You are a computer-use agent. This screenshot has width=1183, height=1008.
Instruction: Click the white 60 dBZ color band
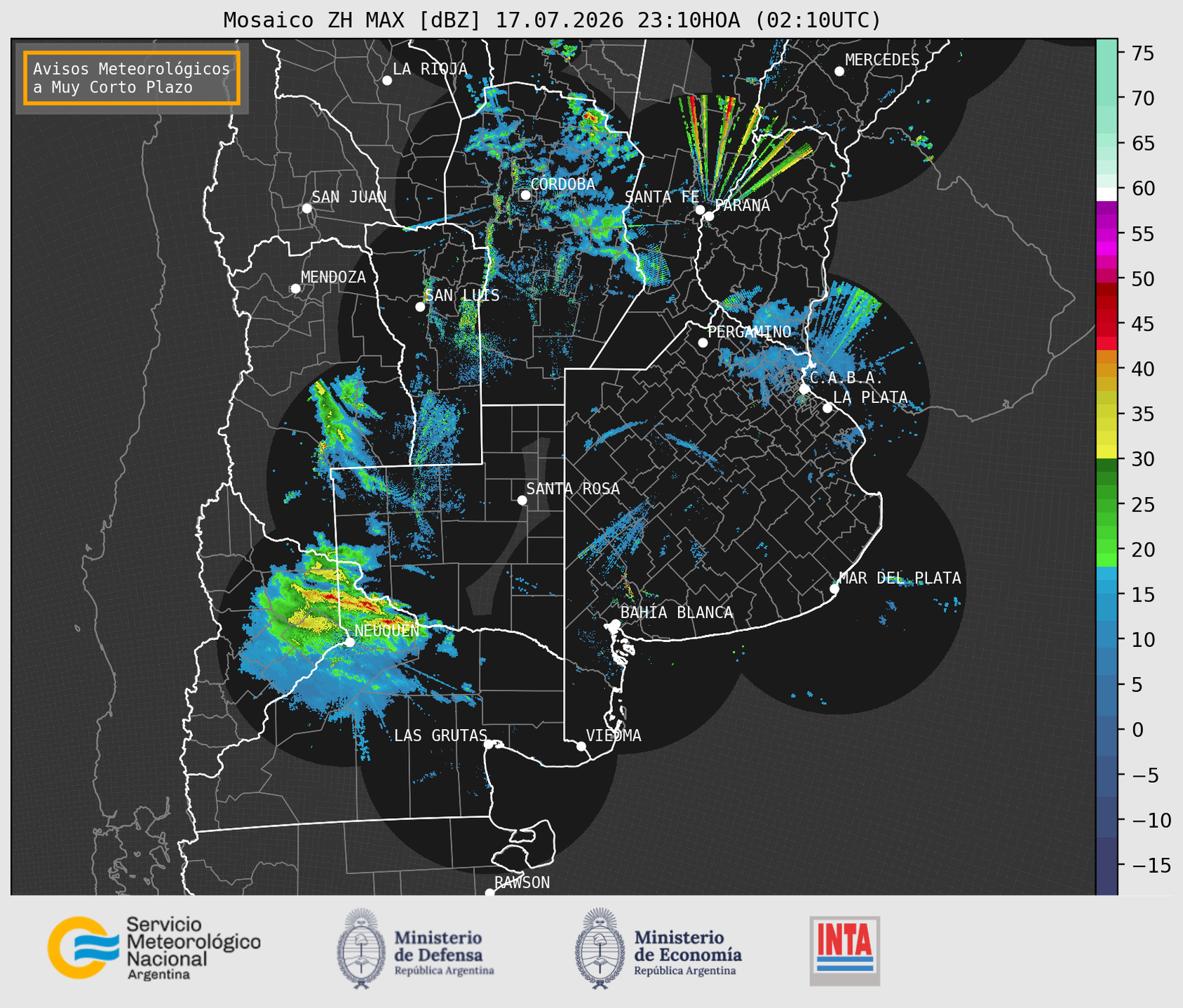pos(1107,194)
